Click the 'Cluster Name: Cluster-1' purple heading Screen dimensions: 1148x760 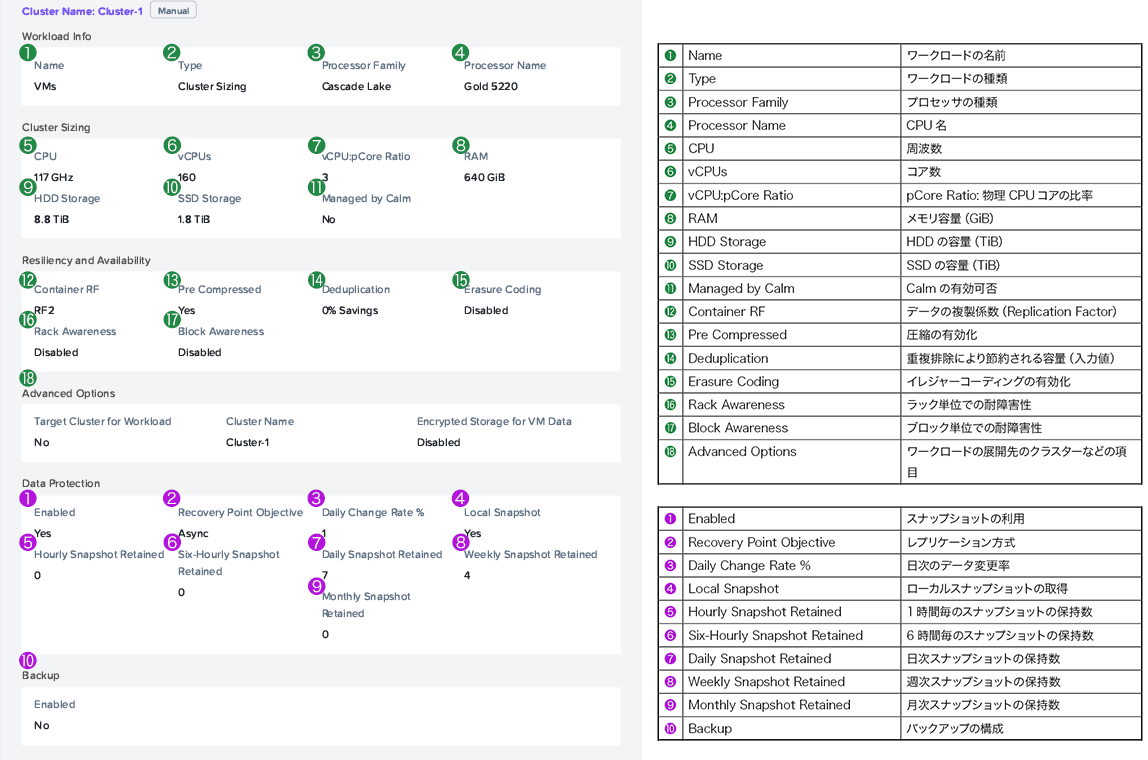point(82,12)
